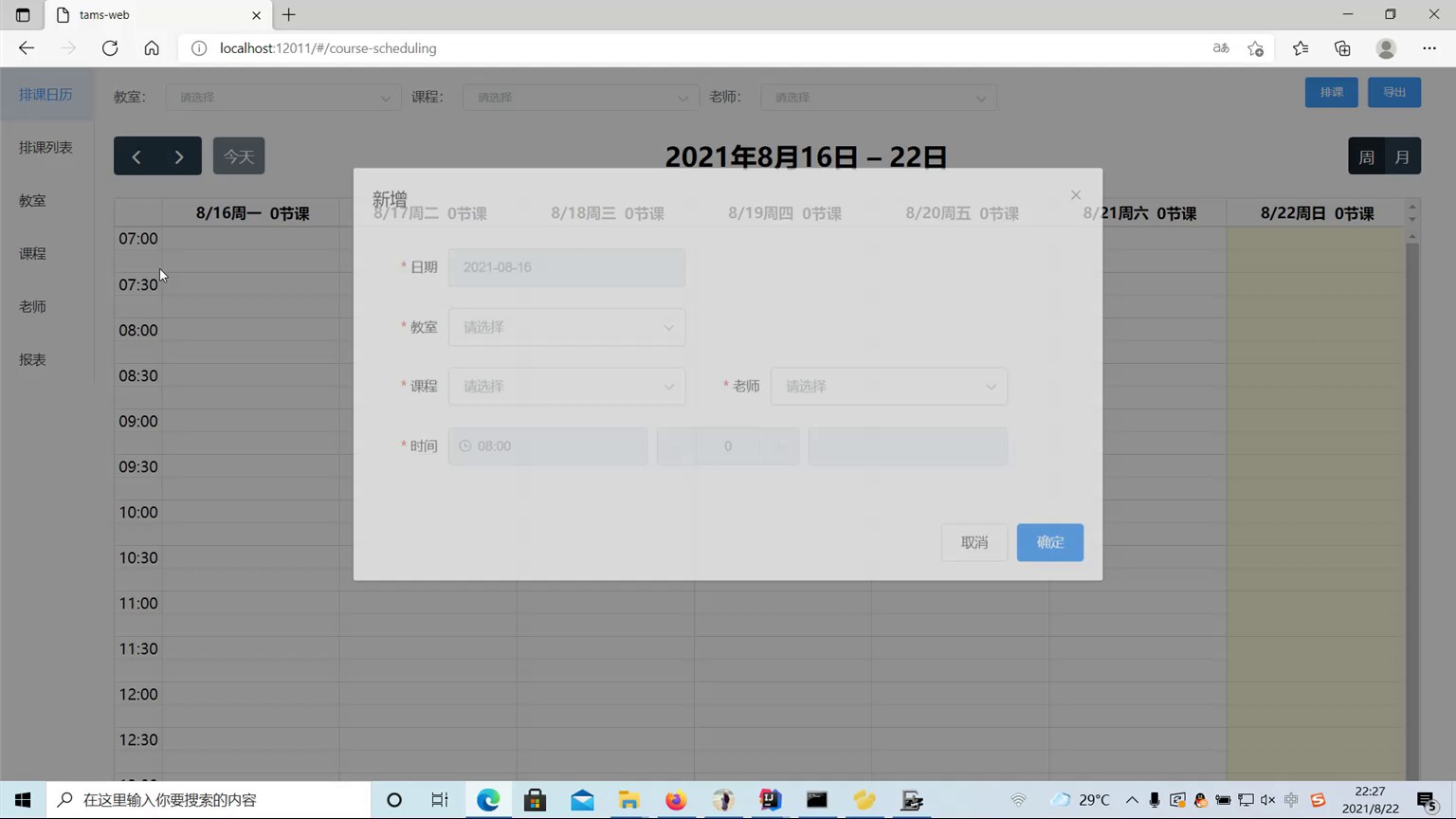Click the 取消 button
This screenshot has width=1456, height=819.
[974, 542]
